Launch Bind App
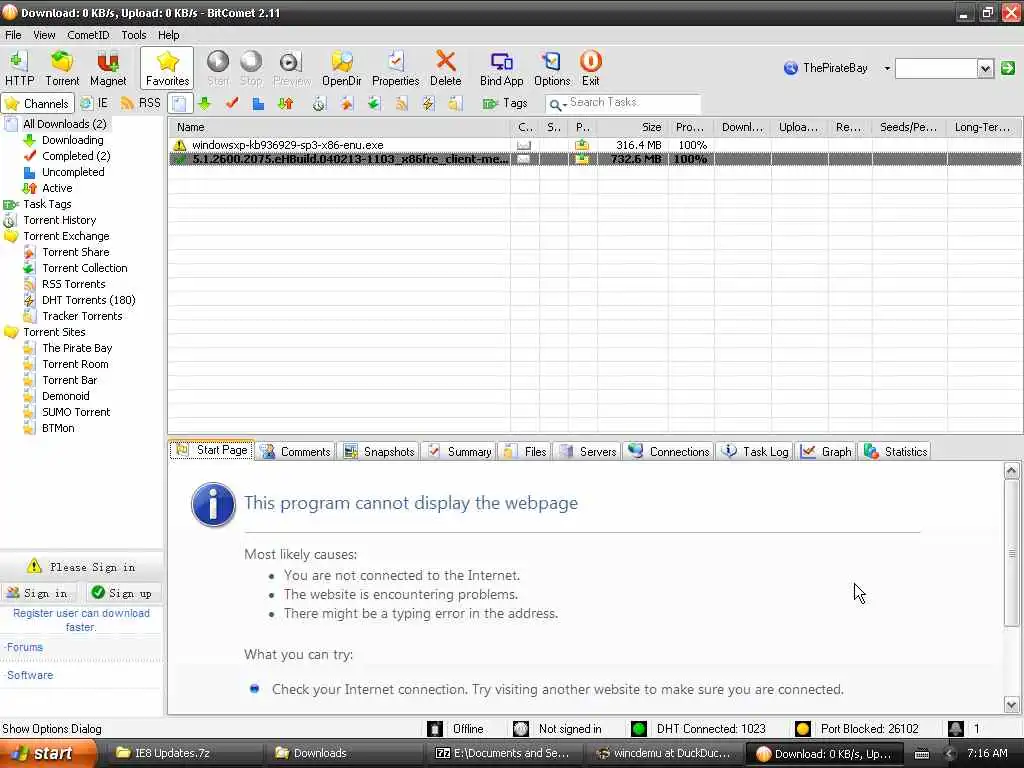This screenshot has width=1024, height=768. [502, 69]
